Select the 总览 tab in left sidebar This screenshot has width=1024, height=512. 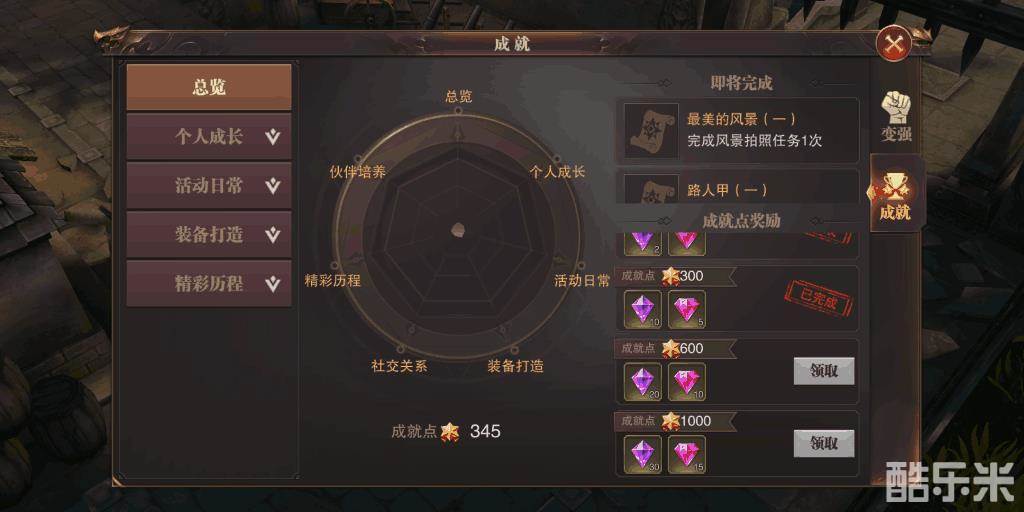pos(209,87)
